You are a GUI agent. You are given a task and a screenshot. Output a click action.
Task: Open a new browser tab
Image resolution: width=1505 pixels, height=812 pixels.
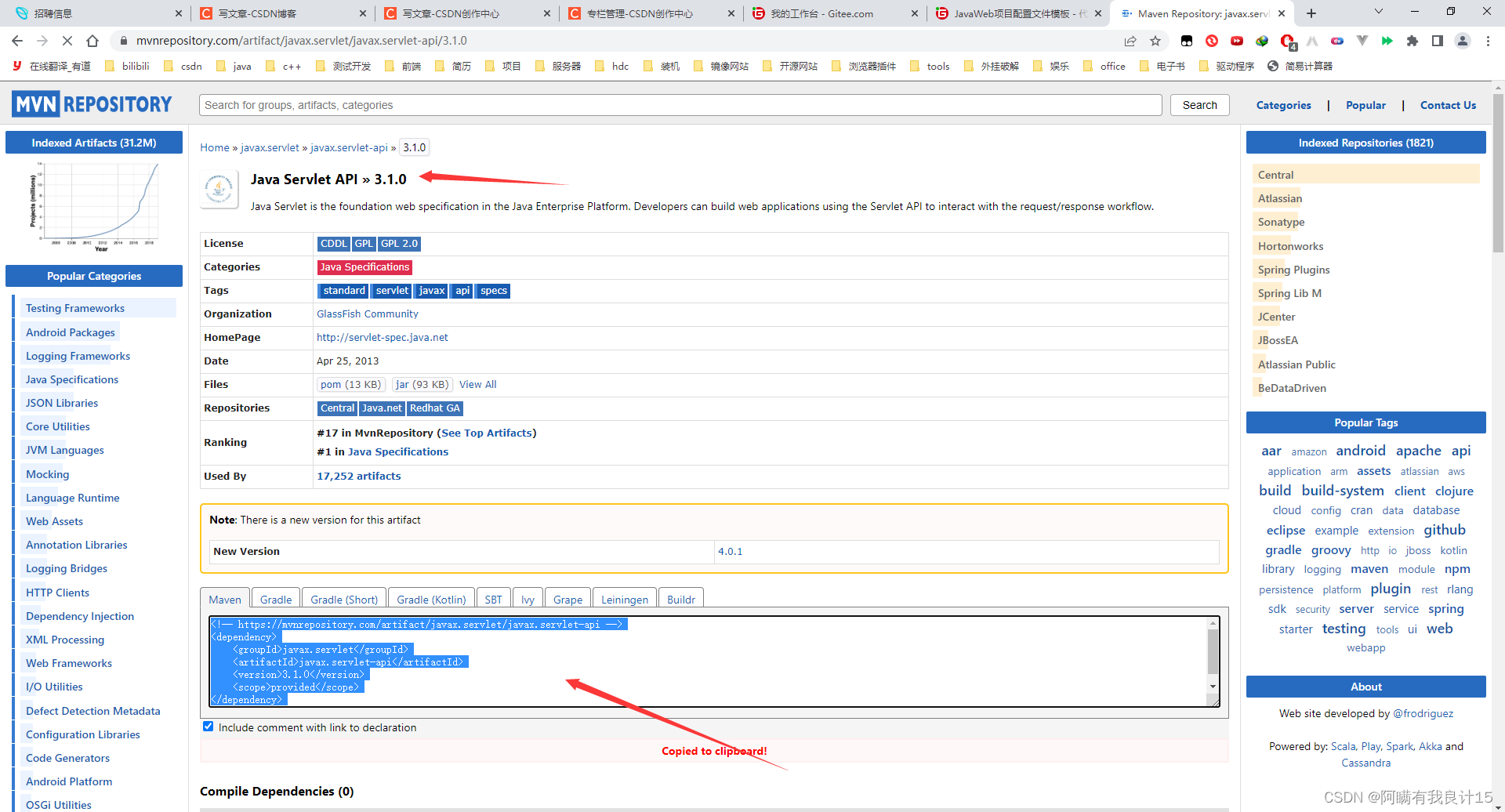pos(1311,13)
